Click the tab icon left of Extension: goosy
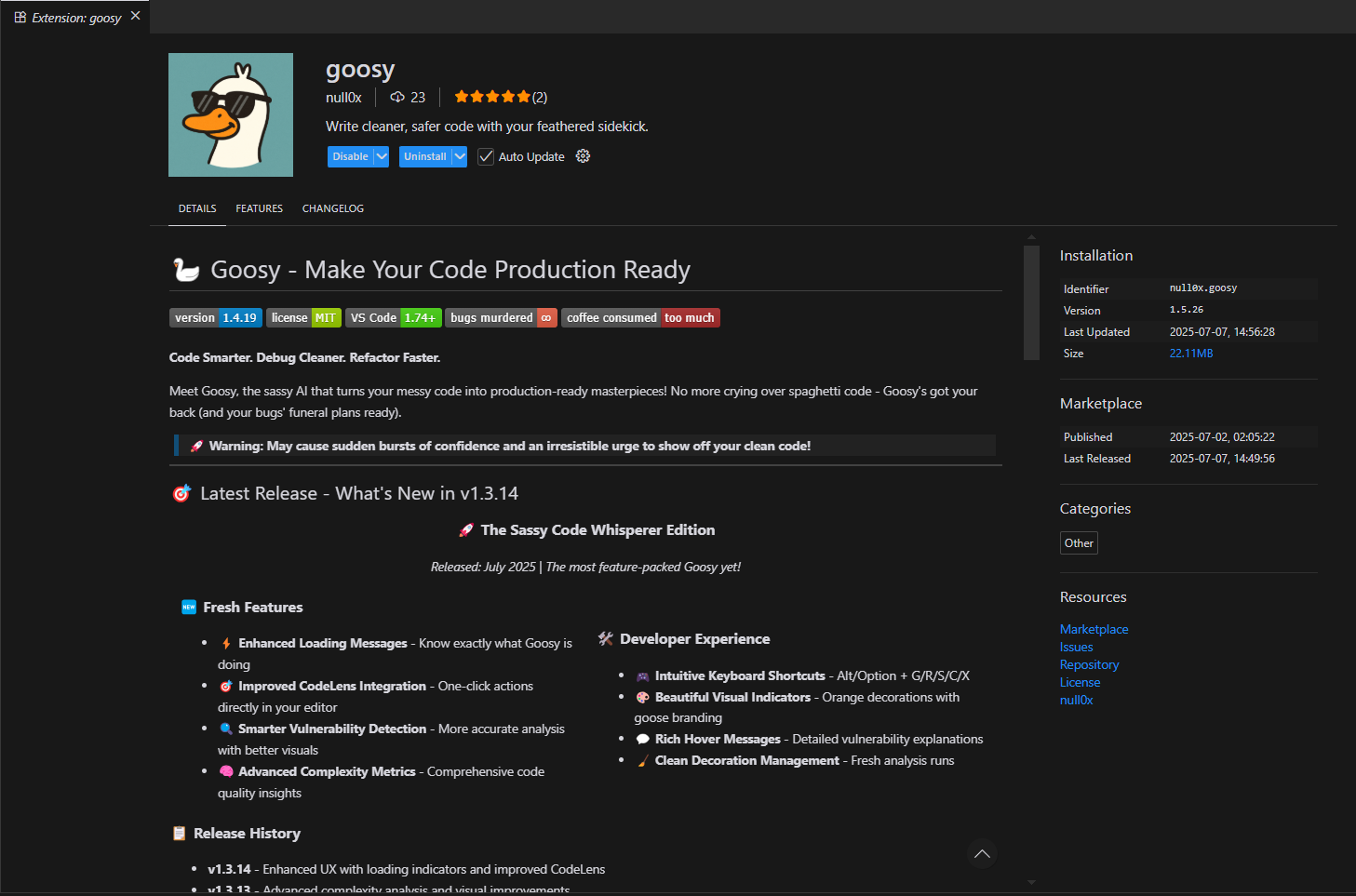Screen dimensions: 1356x896 pyautogui.click(x=20, y=17)
